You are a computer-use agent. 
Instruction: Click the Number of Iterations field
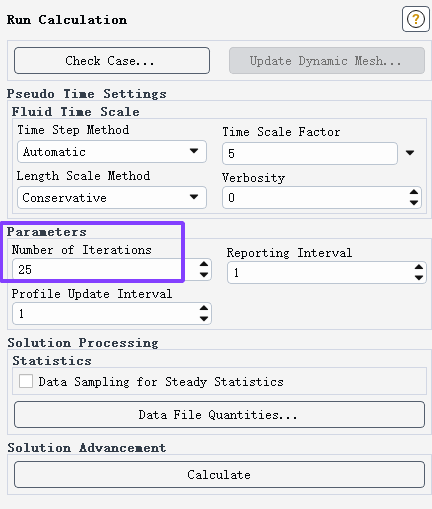(x=105, y=269)
